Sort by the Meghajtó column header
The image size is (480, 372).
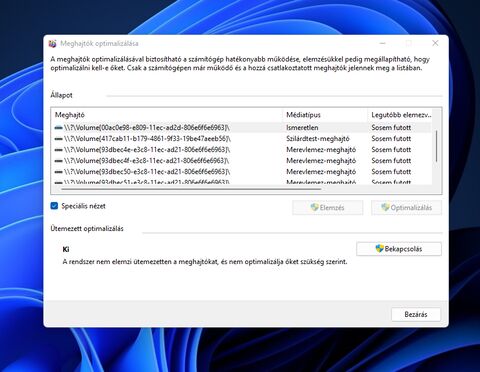[167, 115]
